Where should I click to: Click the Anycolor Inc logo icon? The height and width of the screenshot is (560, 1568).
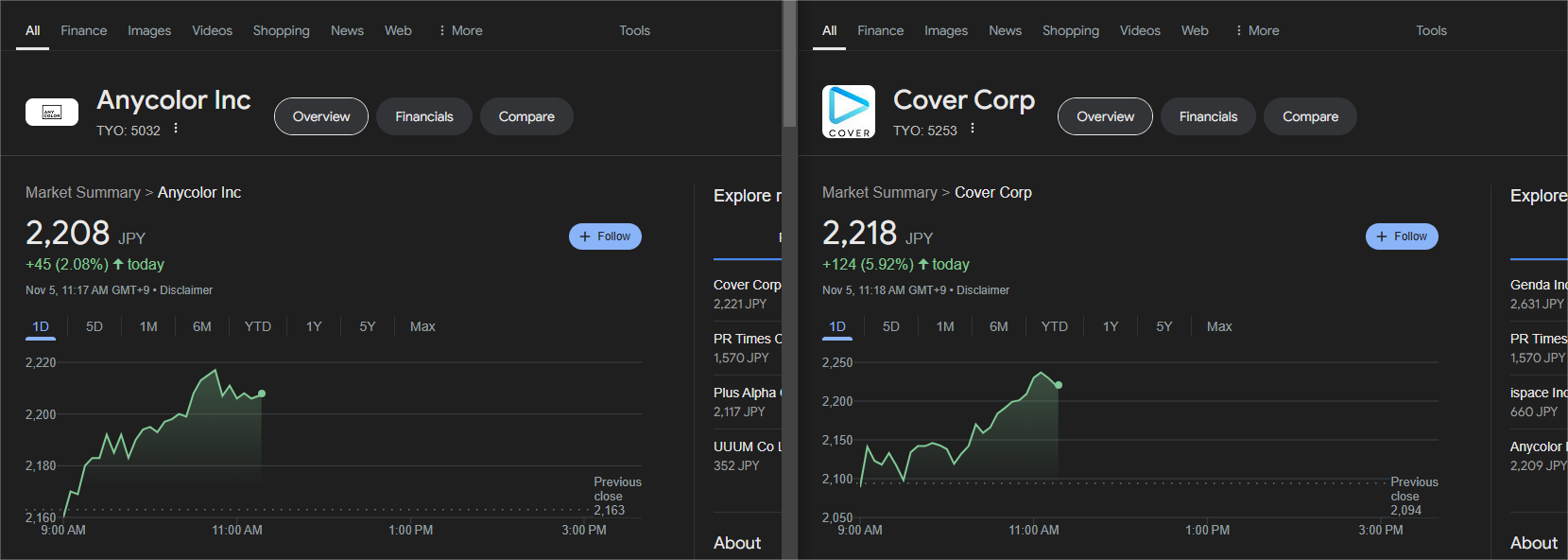(x=52, y=113)
